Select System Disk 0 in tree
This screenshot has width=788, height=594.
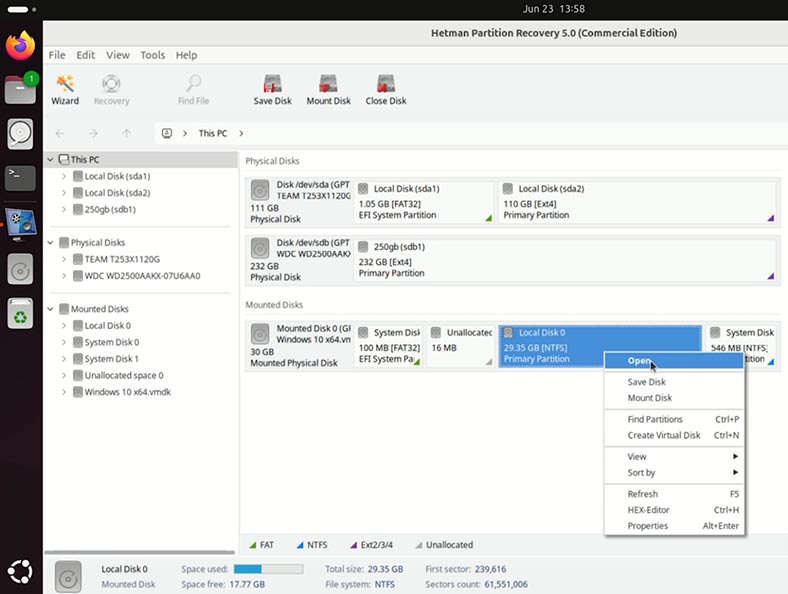coord(112,342)
